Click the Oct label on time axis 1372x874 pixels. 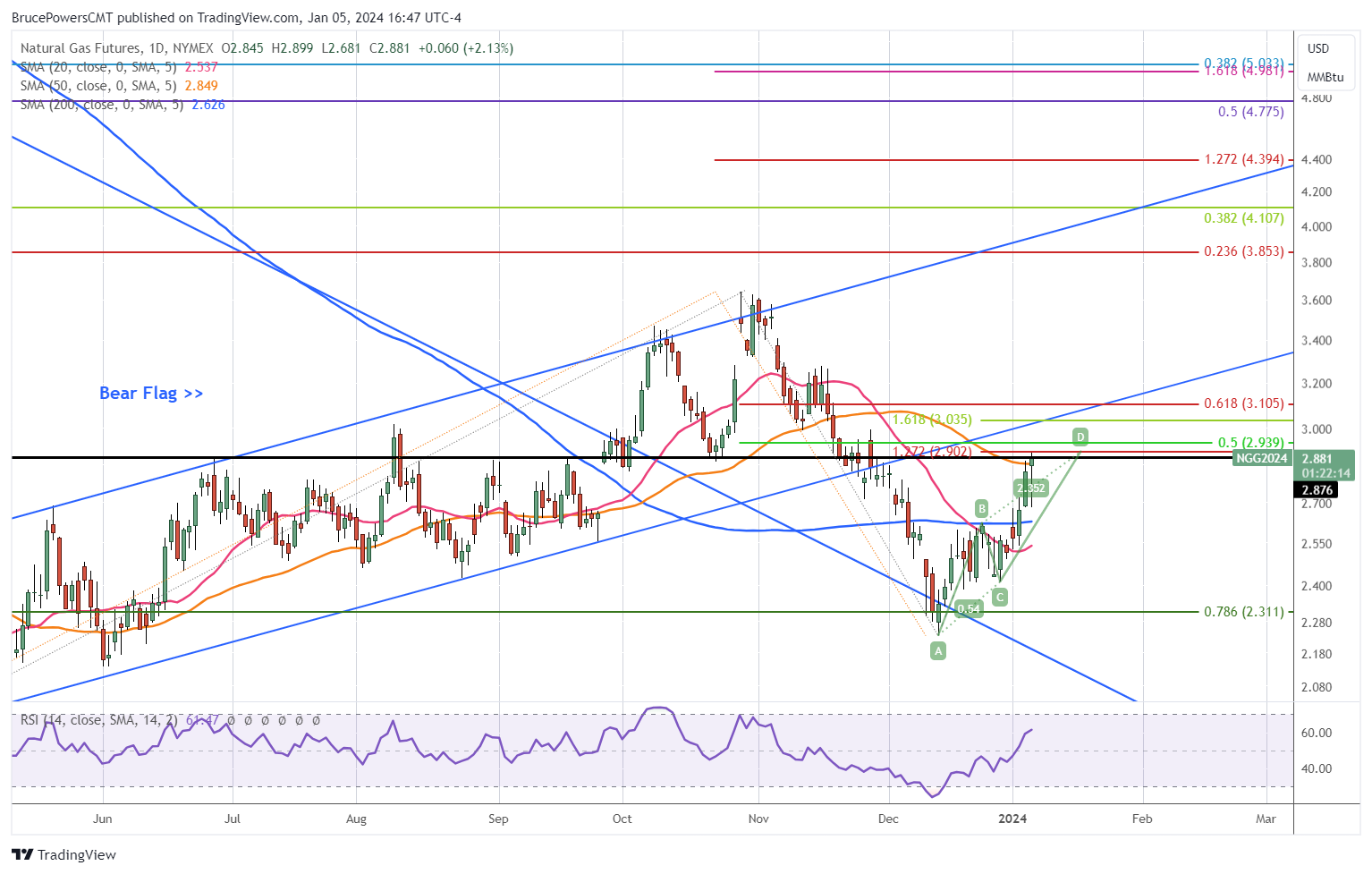[622, 819]
